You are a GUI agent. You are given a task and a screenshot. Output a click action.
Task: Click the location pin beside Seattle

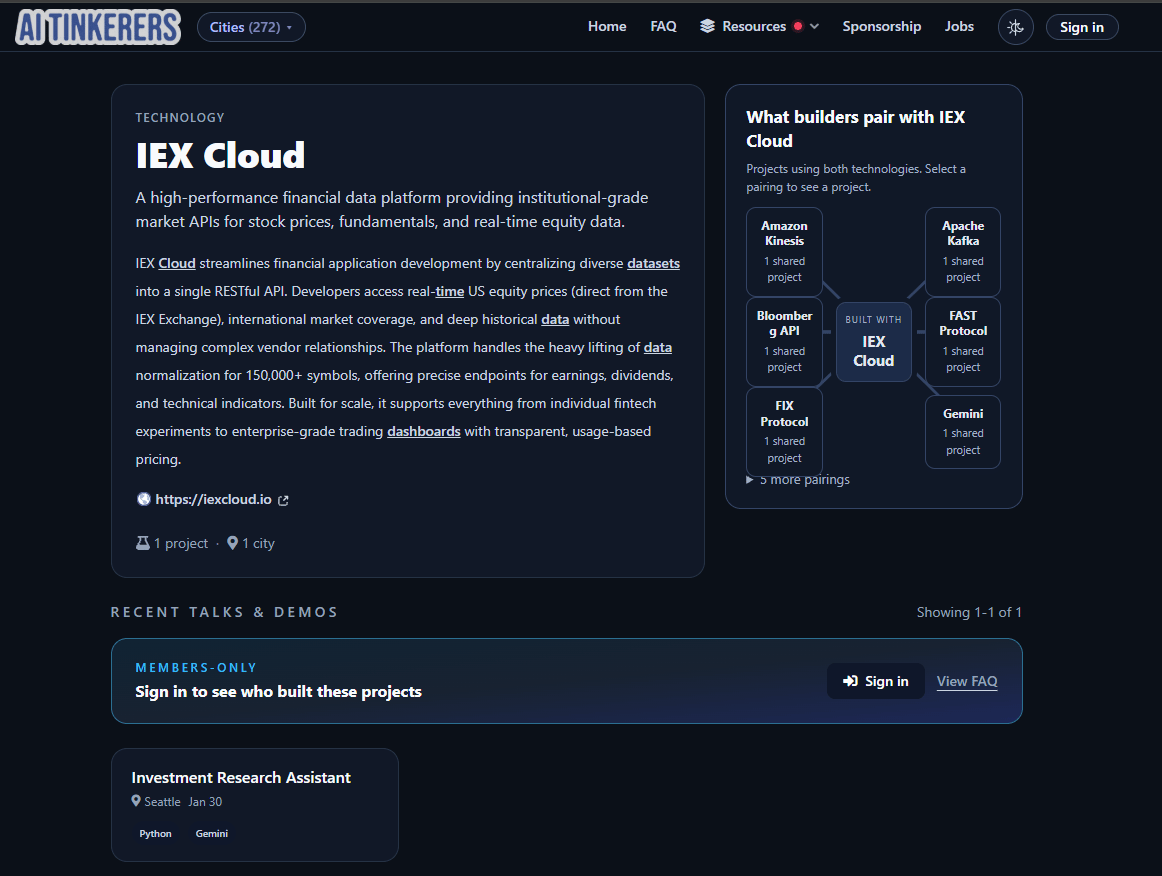point(136,801)
